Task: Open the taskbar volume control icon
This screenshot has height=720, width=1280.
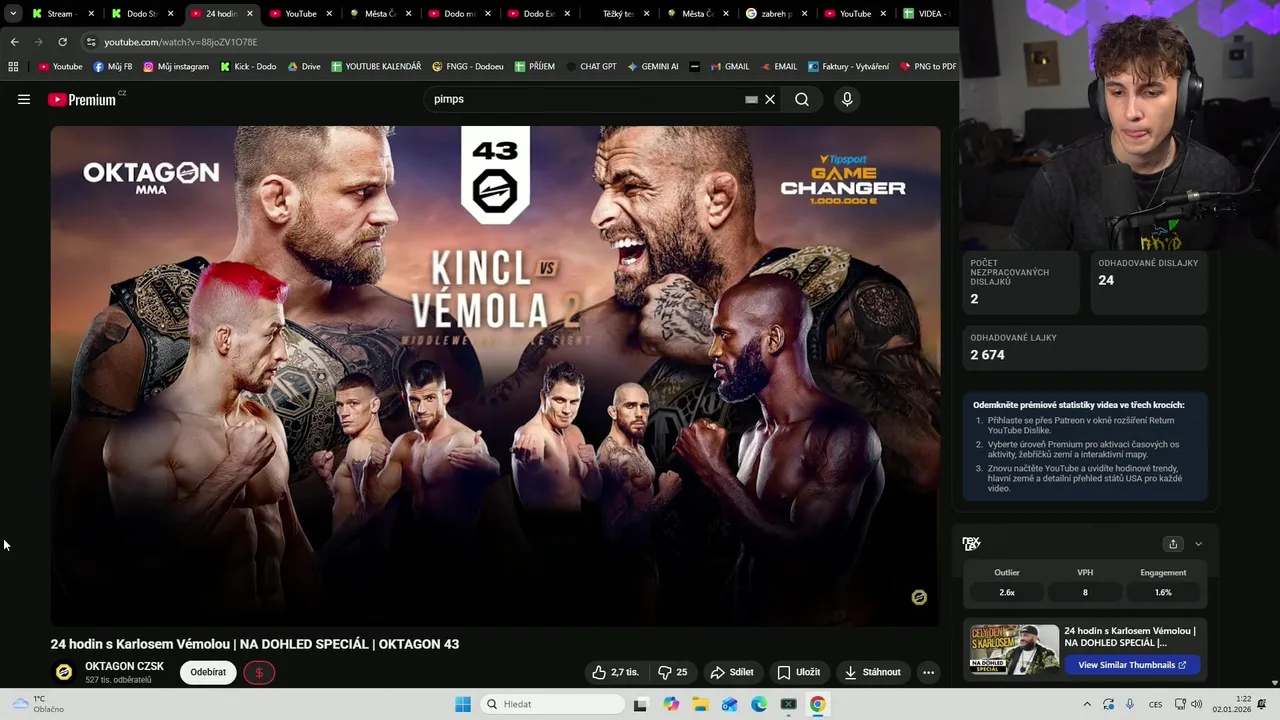Action: [x=1196, y=704]
